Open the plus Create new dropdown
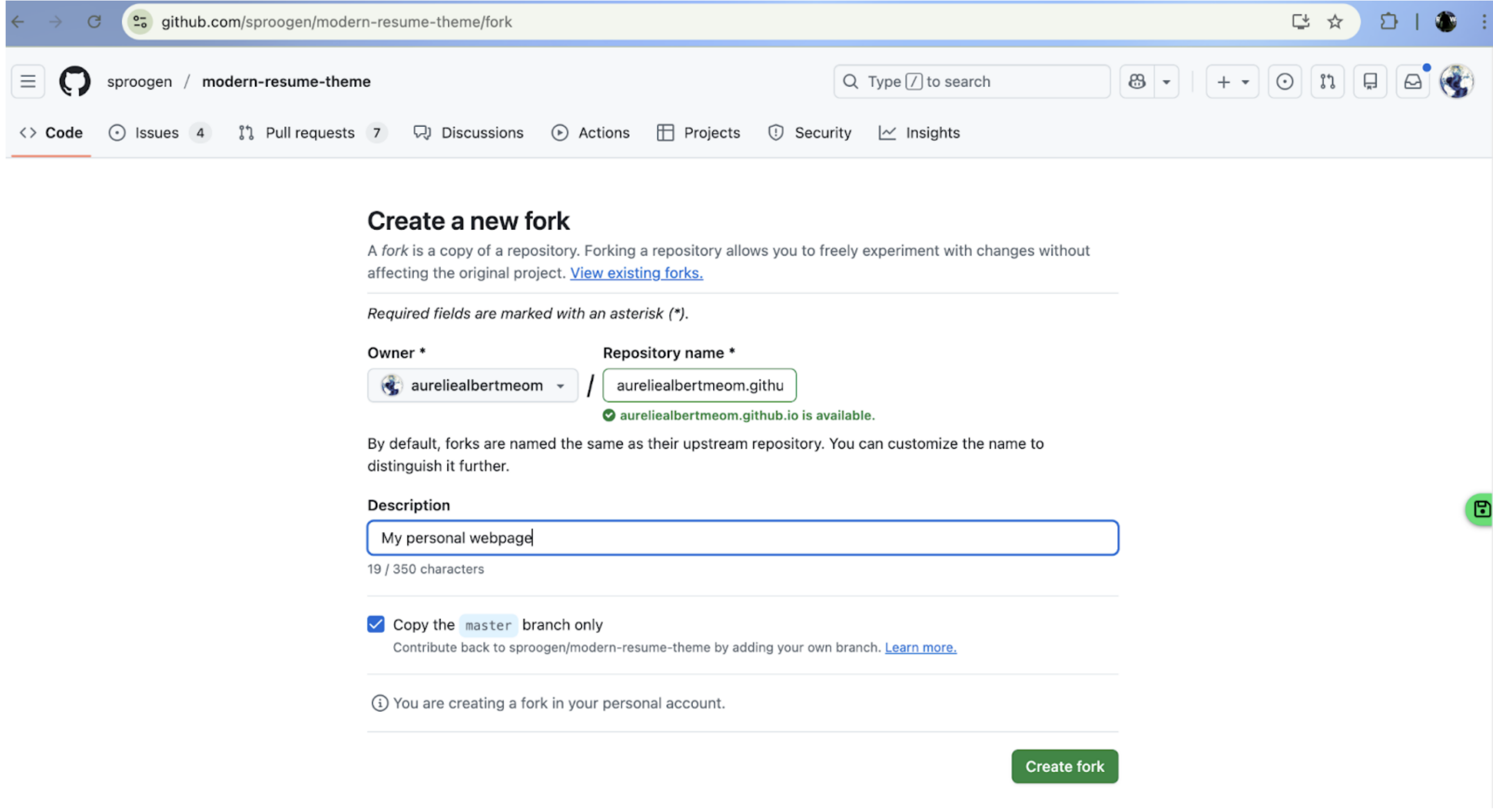 (x=1232, y=81)
